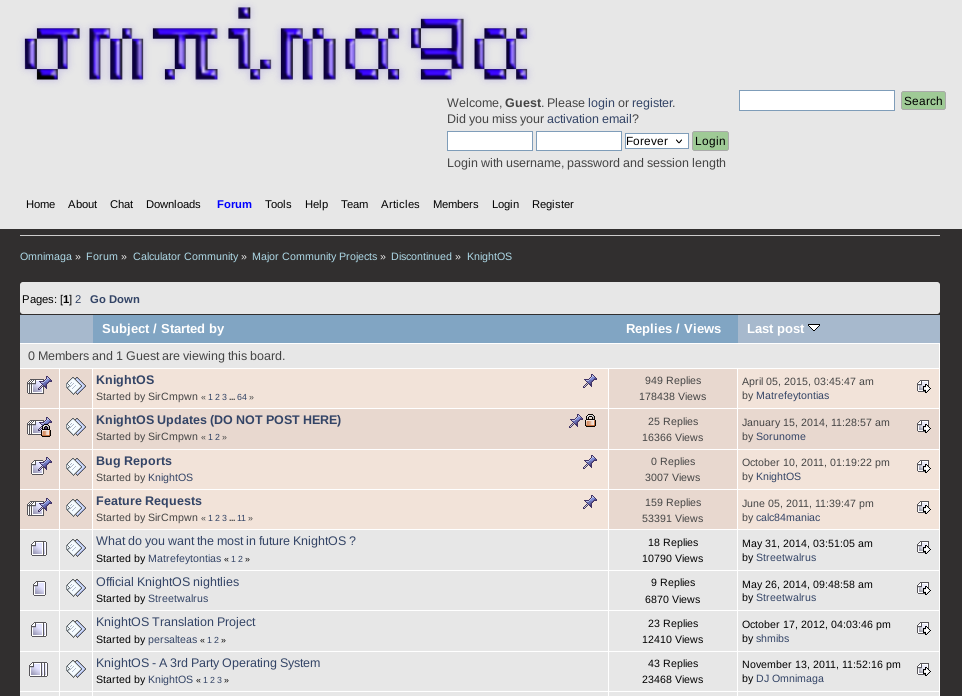Click the pin icon in Bug Reports row
Viewport: 962px width, 696px height.
pos(590,462)
